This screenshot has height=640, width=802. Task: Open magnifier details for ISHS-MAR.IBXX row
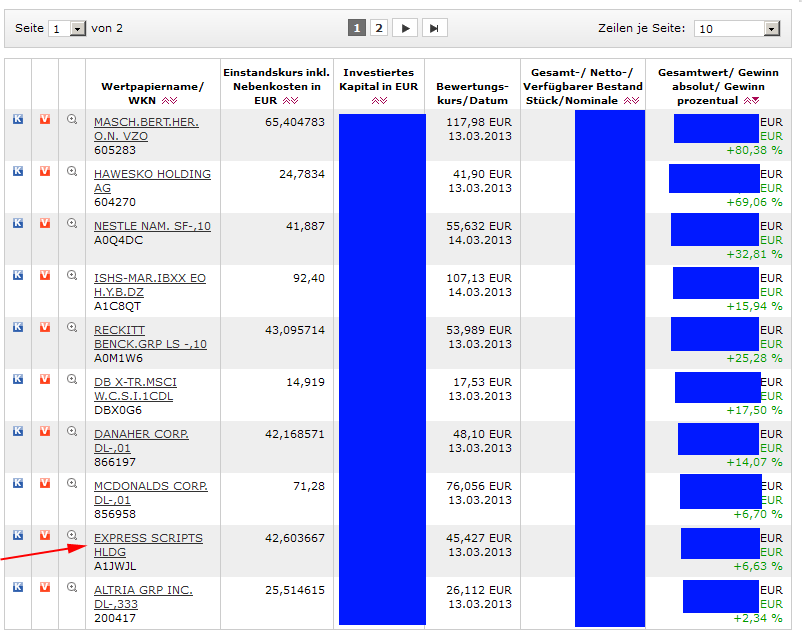[x=72, y=275]
